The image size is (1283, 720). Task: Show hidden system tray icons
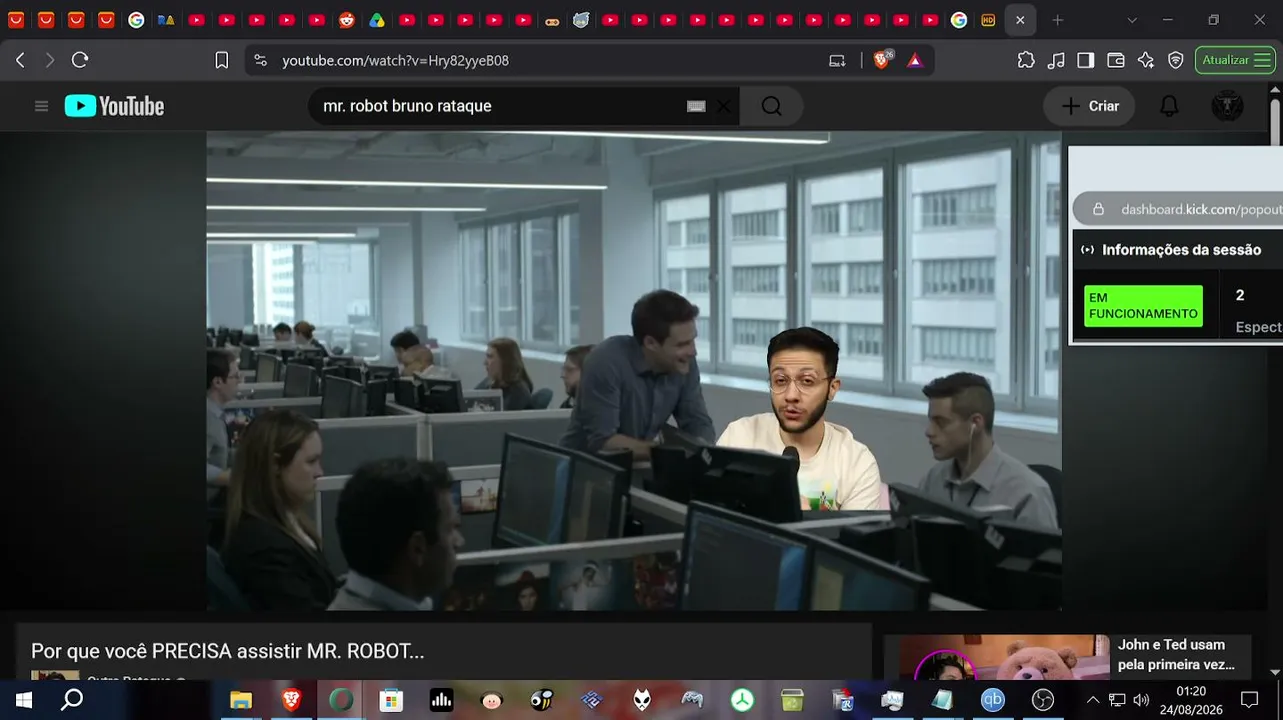point(1093,700)
